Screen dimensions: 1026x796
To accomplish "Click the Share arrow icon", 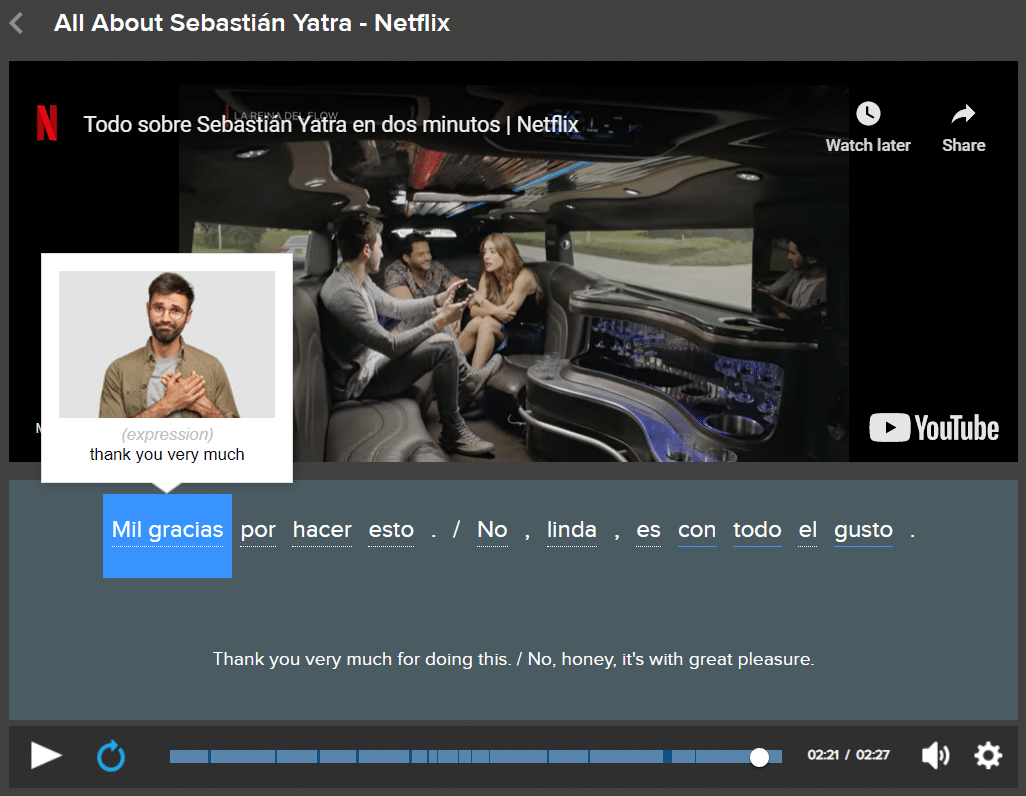I will pos(963,114).
